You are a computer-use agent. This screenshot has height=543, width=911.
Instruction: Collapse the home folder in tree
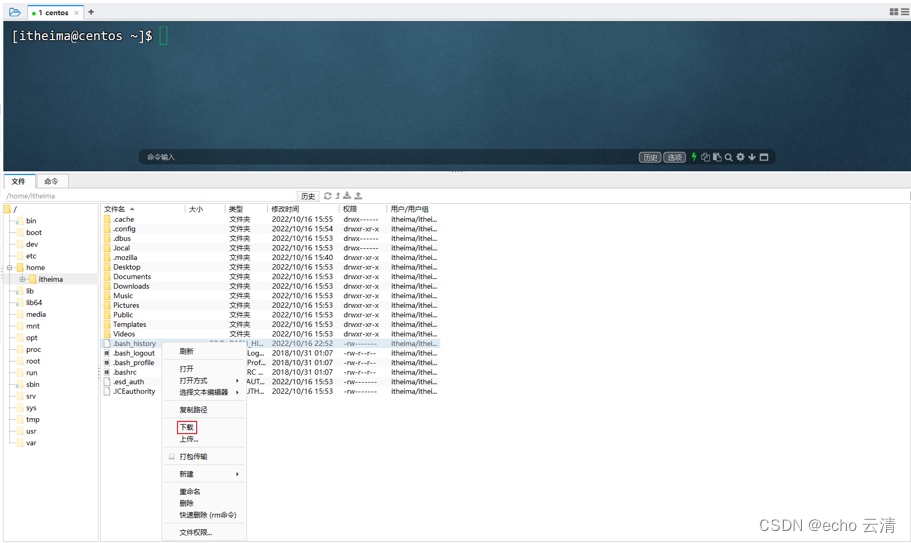(9, 268)
